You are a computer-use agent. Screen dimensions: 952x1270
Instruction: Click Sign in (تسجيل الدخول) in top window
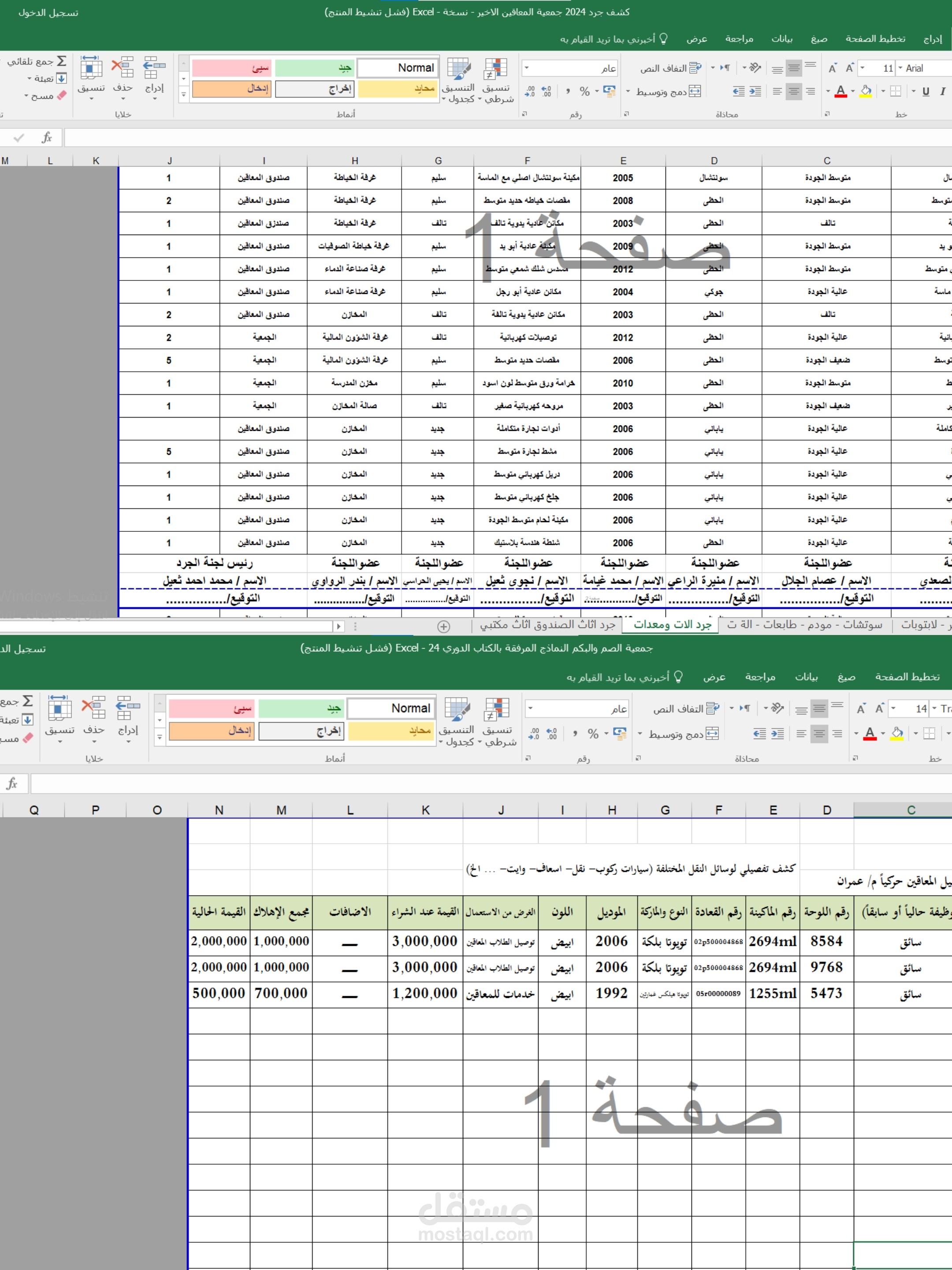point(48,13)
